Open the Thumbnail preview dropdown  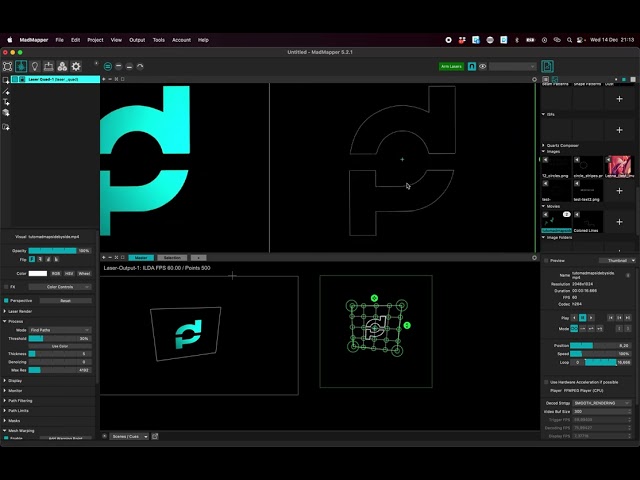[617, 260]
